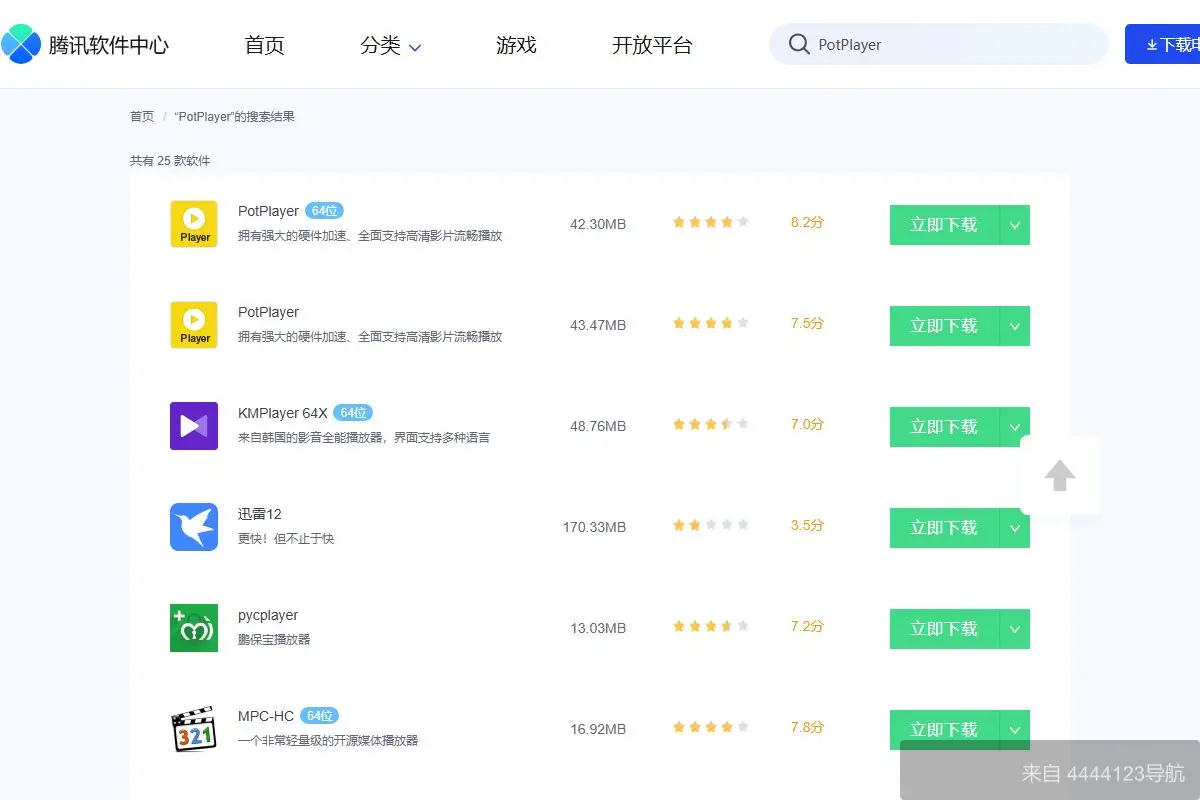The height and width of the screenshot is (800, 1200).
Task: Click the 迅雷12 bird icon
Action: [x=193, y=527]
